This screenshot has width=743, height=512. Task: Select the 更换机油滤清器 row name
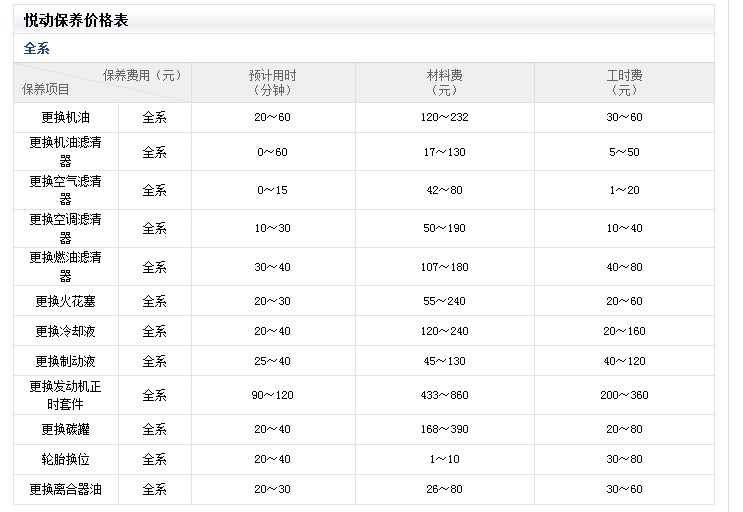tap(65, 152)
